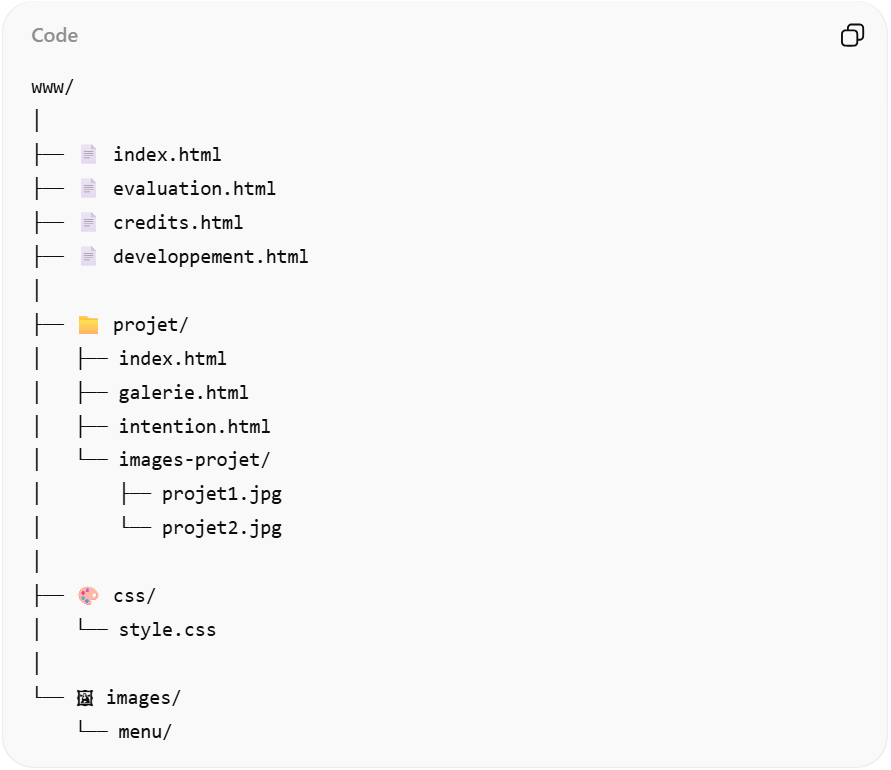Select projet1.jpg file entry
The width and height of the screenshot is (891, 770).
pos(222,494)
